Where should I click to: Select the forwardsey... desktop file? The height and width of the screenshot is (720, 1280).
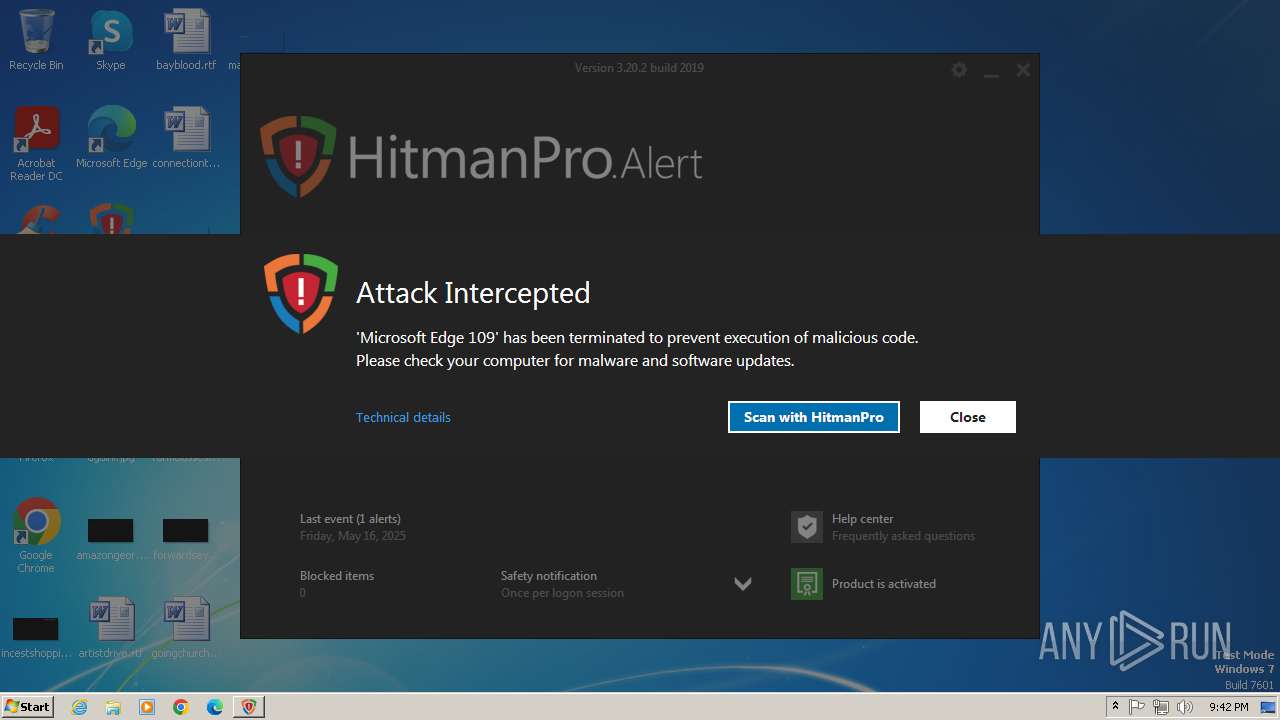pyautogui.click(x=186, y=538)
